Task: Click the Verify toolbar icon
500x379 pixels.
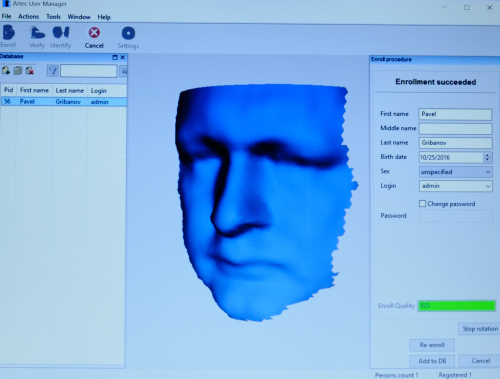Action: pyautogui.click(x=37, y=33)
